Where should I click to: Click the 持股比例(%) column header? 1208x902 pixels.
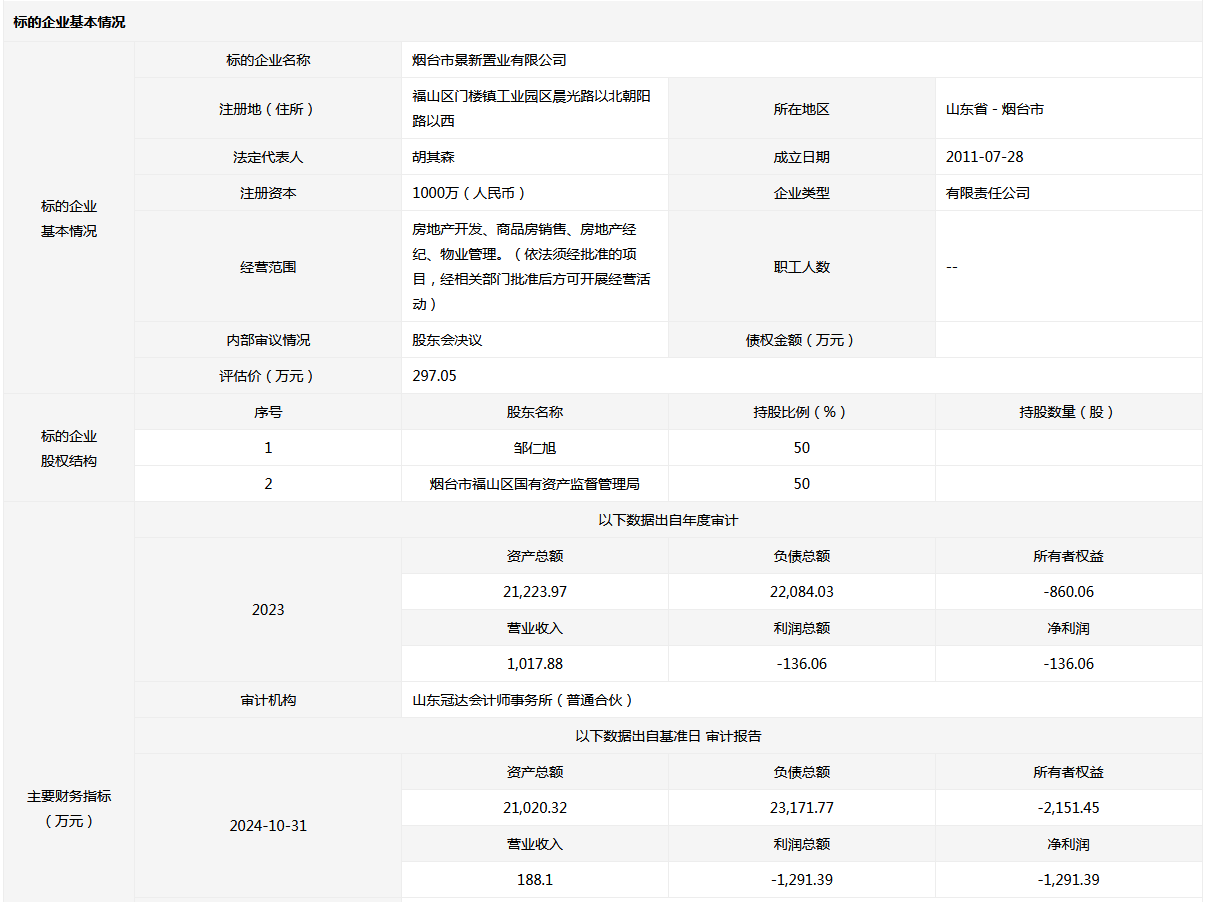pyautogui.click(x=801, y=412)
